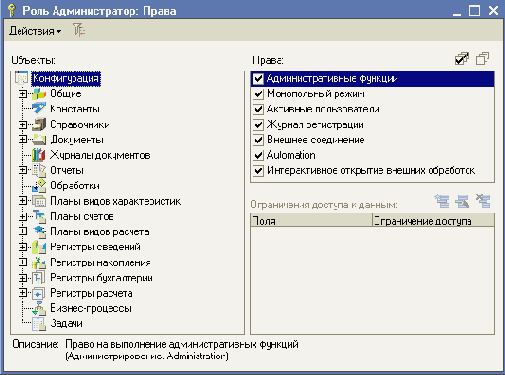Viewport: 505px width, 375px height.
Task: Click the add access restriction icon
Action: (x=442, y=201)
